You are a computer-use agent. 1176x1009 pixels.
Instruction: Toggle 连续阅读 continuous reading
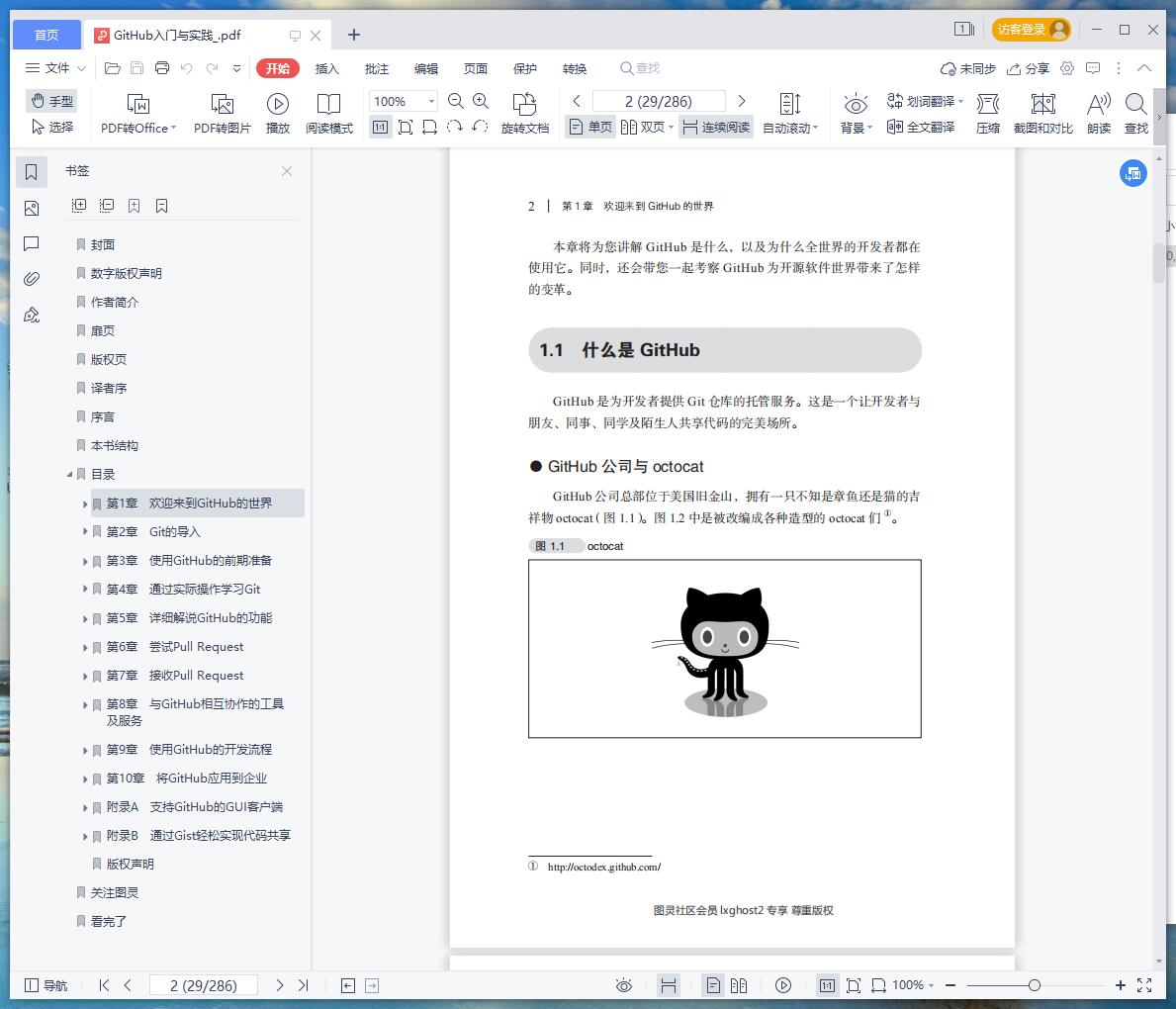tap(716, 127)
